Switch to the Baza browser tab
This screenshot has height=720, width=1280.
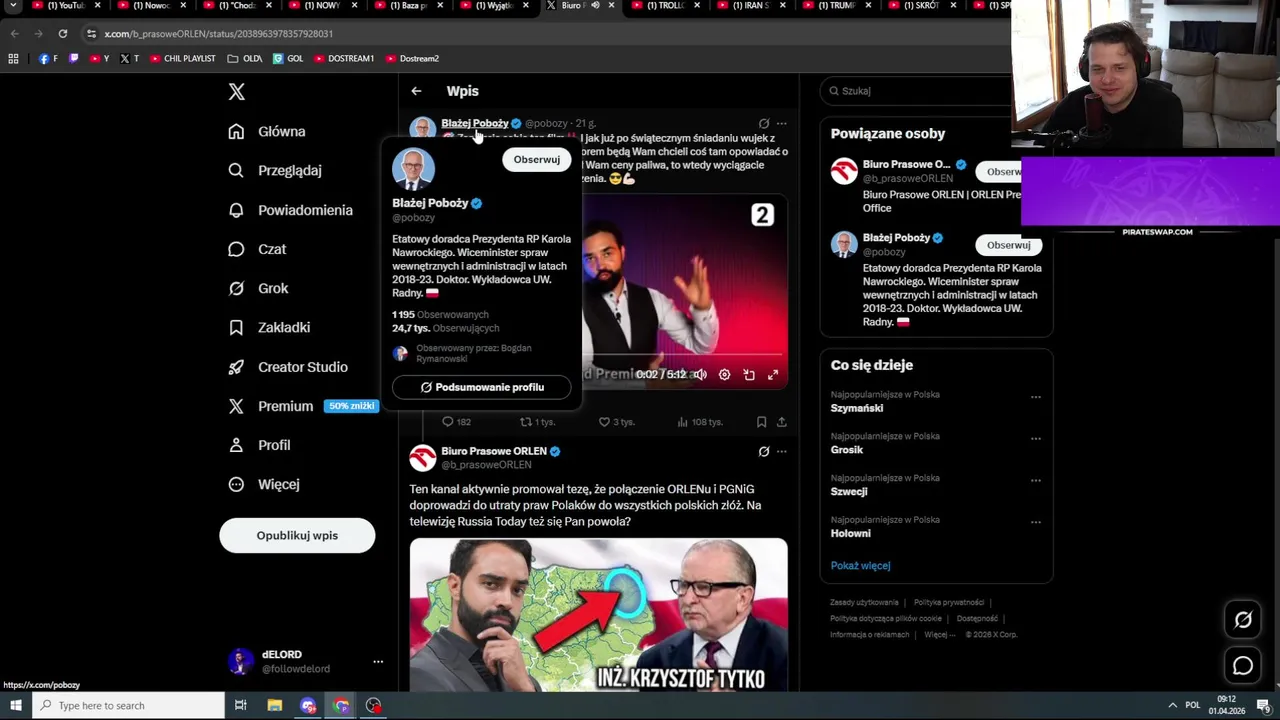point(407,6)
